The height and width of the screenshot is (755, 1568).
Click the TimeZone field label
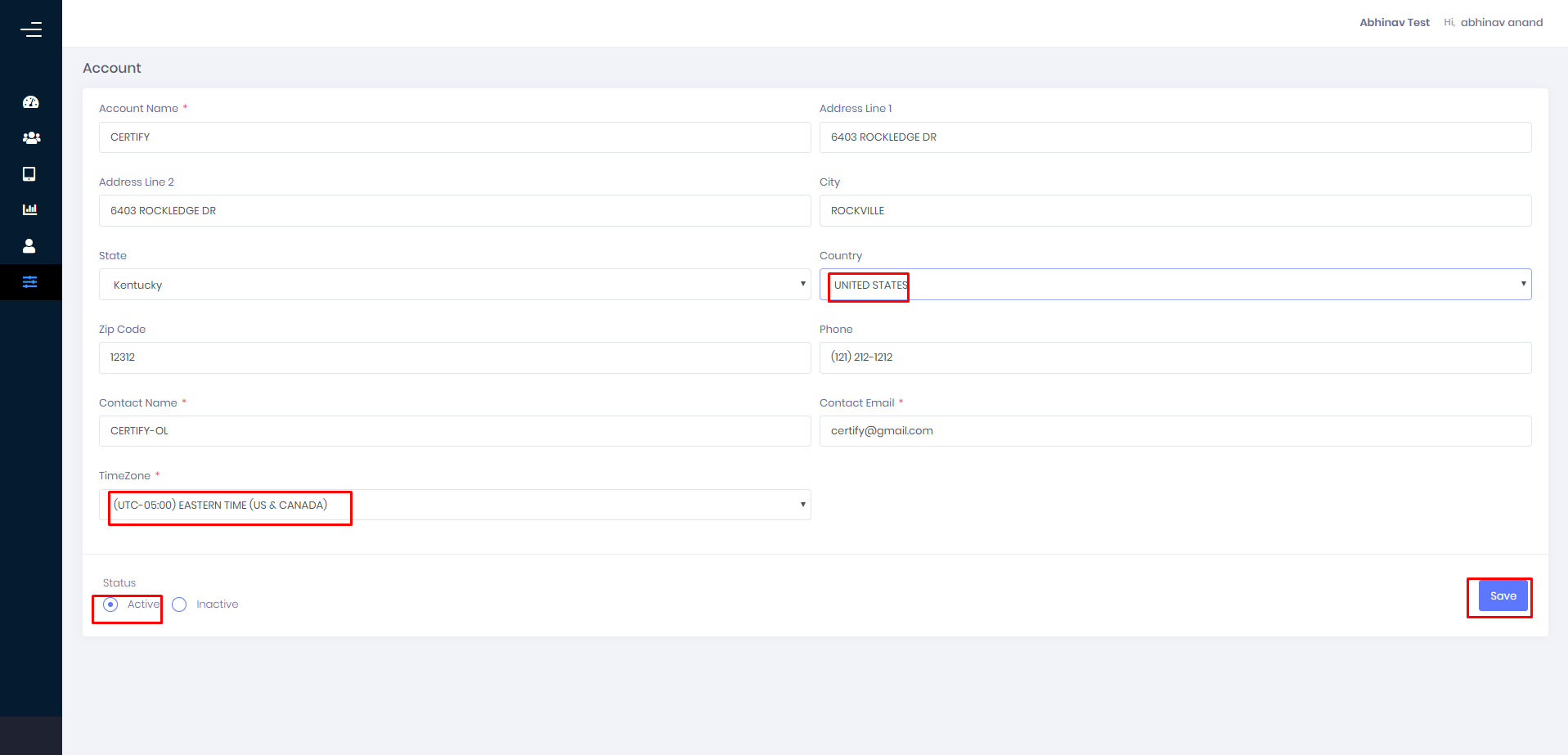coord(125,476)
